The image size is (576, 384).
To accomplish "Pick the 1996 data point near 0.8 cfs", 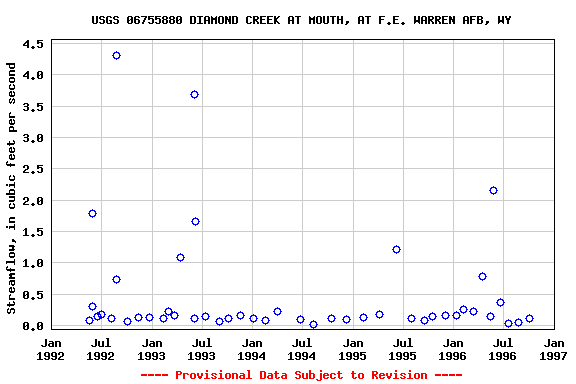I will coord(483,276).
